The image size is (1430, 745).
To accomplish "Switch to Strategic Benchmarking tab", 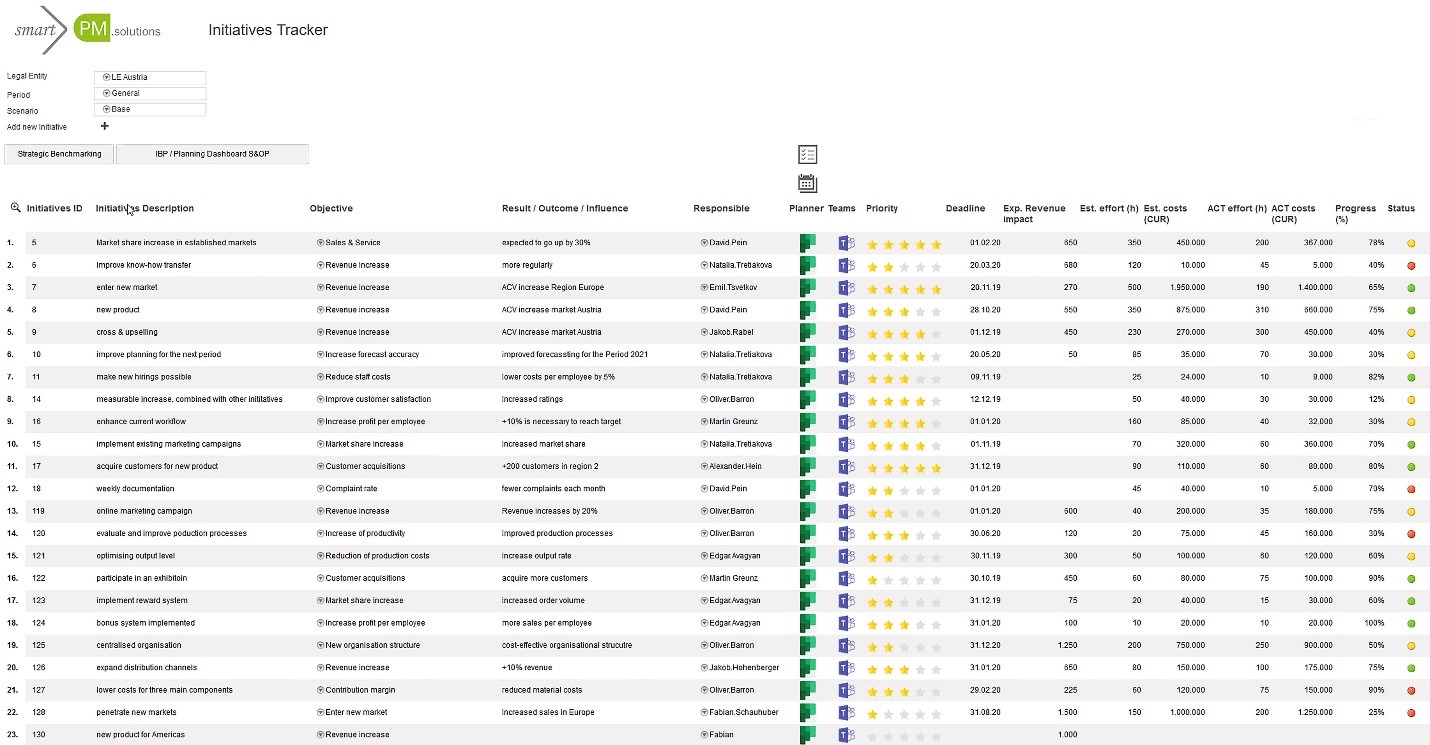I will (x=59, y=154).
